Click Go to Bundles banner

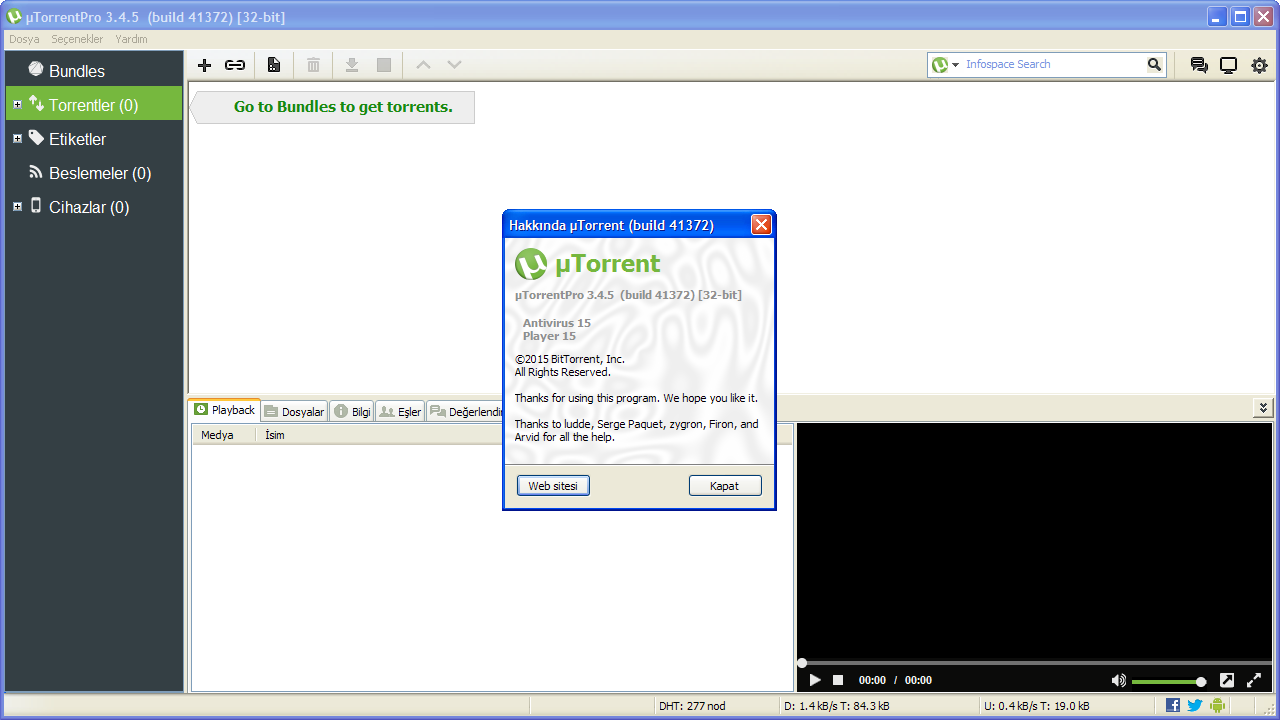(333, 107)
